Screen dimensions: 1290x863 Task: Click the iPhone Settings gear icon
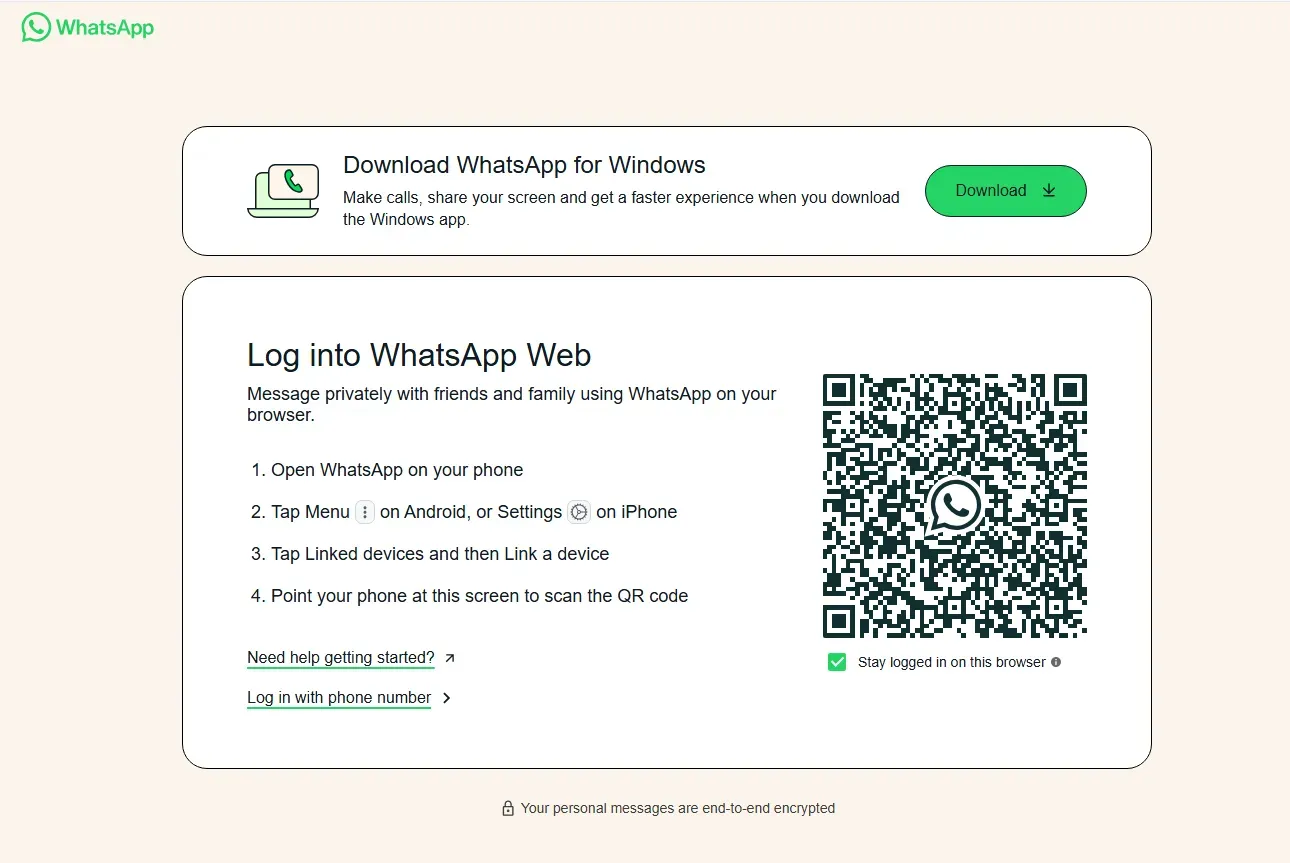point(579,512)
